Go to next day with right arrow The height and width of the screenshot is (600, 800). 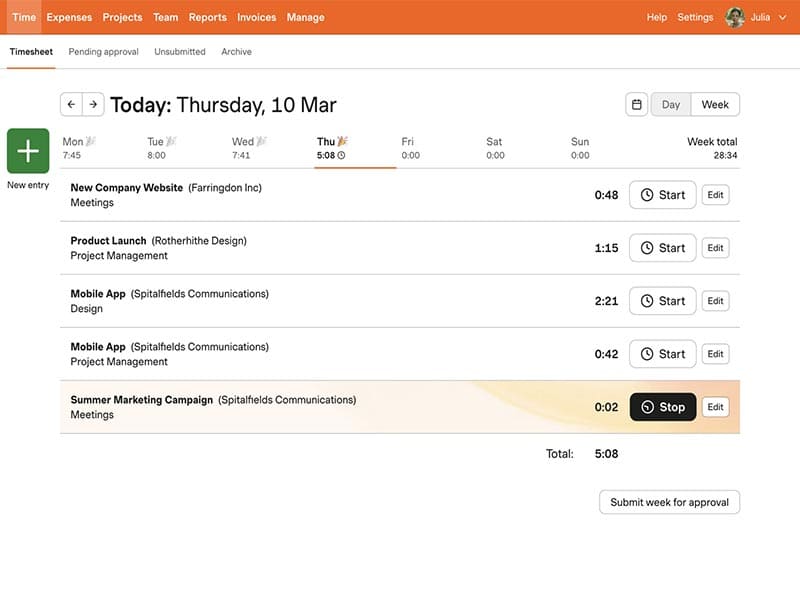pyautogui.click(x=93, y=104)
